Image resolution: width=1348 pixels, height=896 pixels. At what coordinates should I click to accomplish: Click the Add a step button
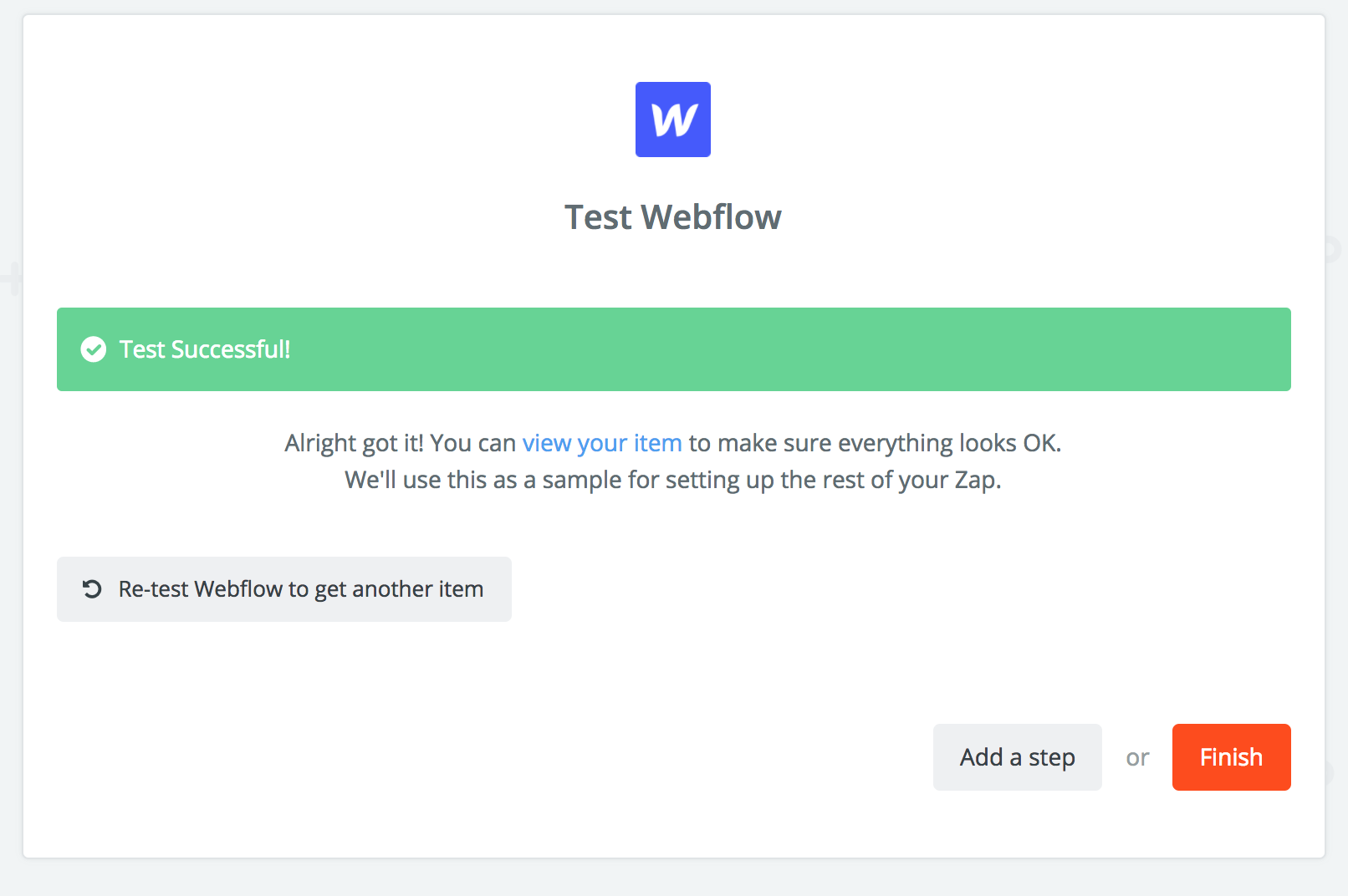coord(1017,757)
